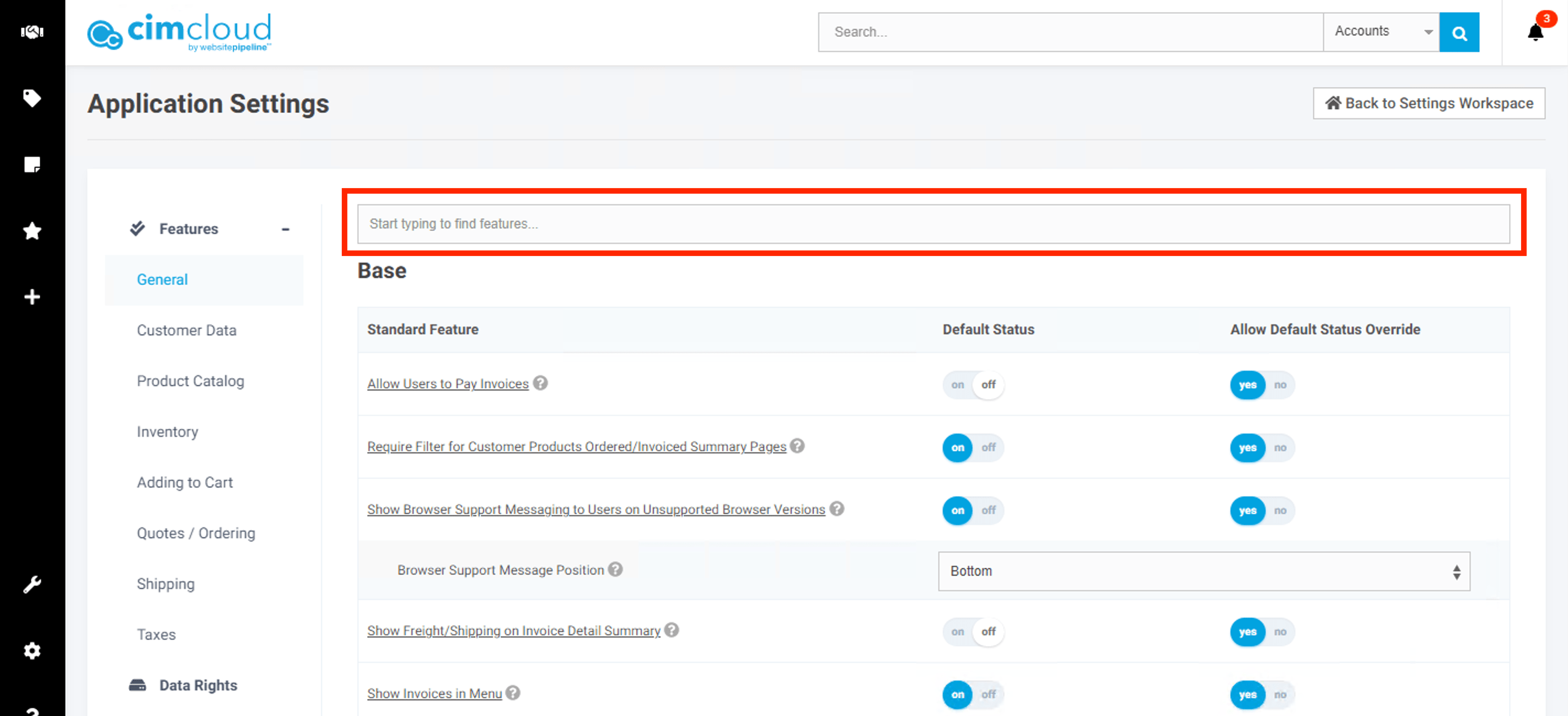Toggle Allow Users to Pay Invoices status
This screenshot has height=716, width=1568.
point(973,385)
